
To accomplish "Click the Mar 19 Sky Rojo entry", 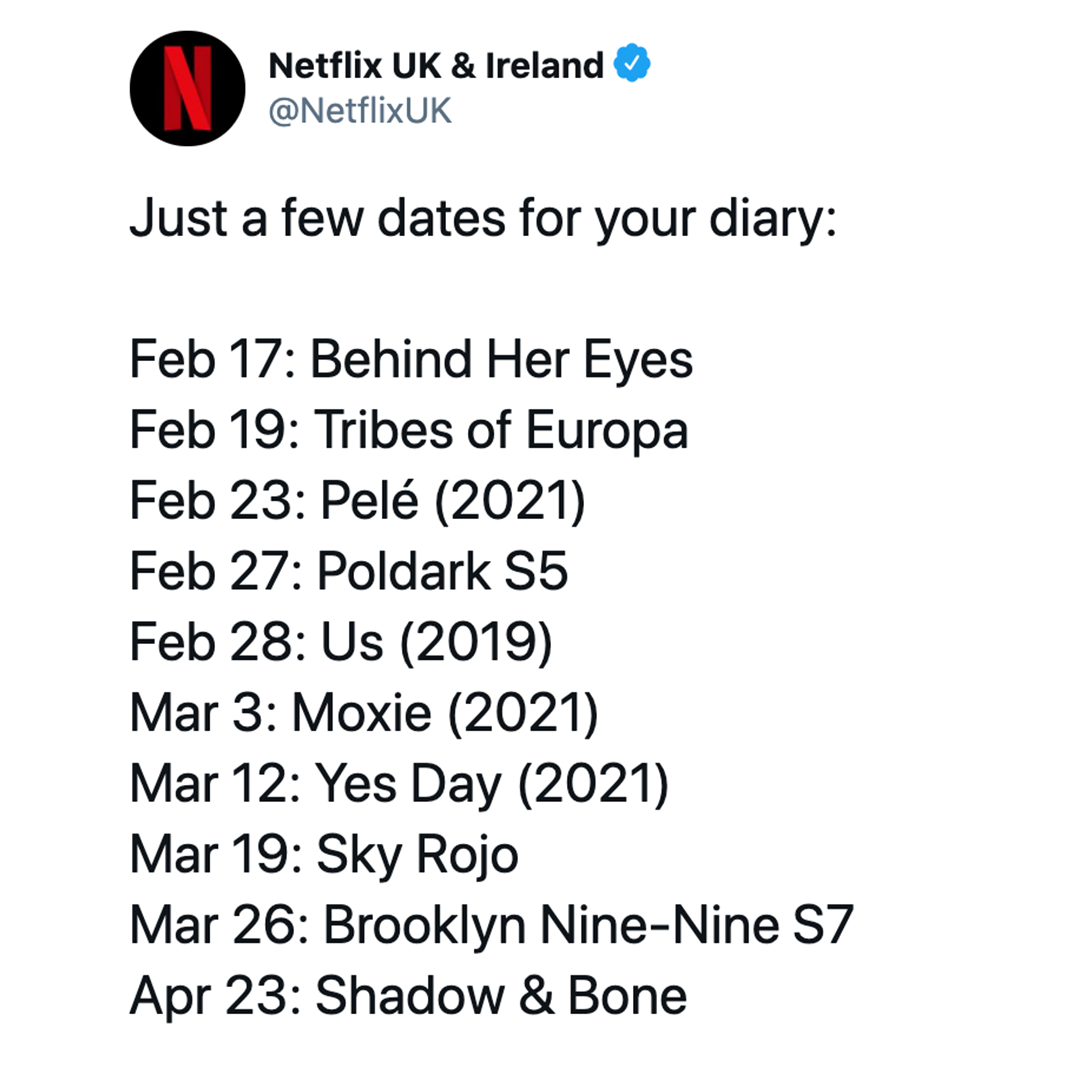I will (324, 855).
